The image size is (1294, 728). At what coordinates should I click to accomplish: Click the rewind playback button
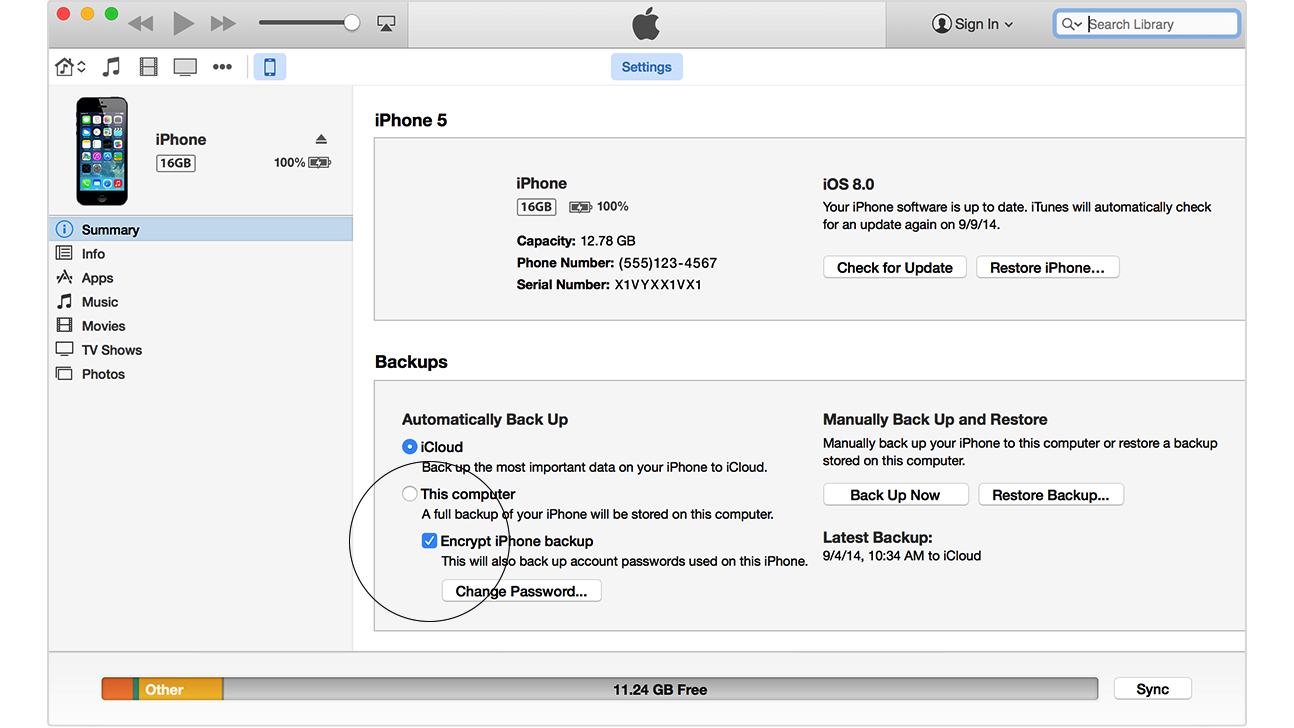[141, 23]
